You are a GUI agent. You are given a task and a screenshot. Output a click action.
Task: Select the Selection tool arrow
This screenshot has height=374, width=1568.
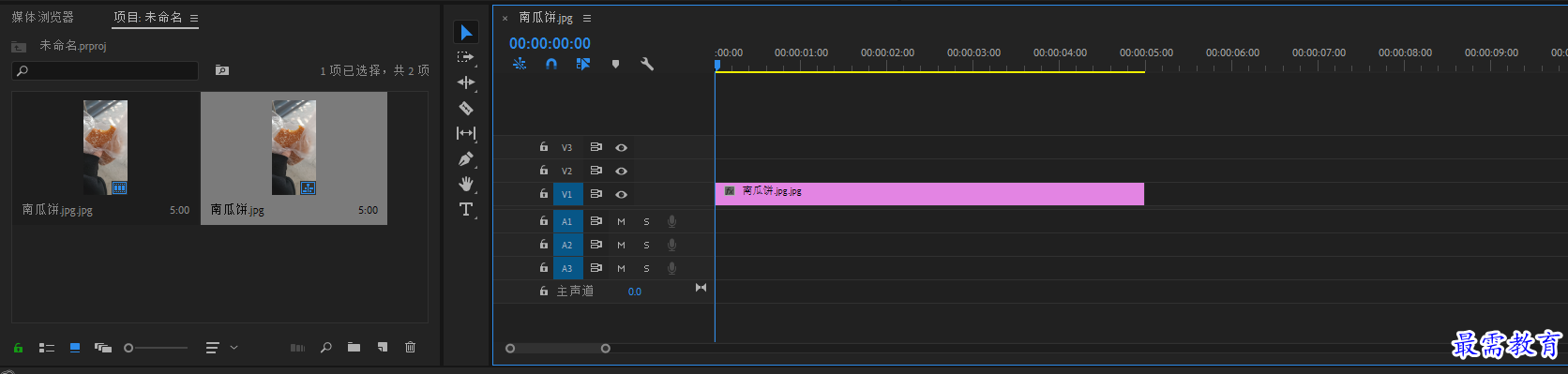[x=466, y=32]
